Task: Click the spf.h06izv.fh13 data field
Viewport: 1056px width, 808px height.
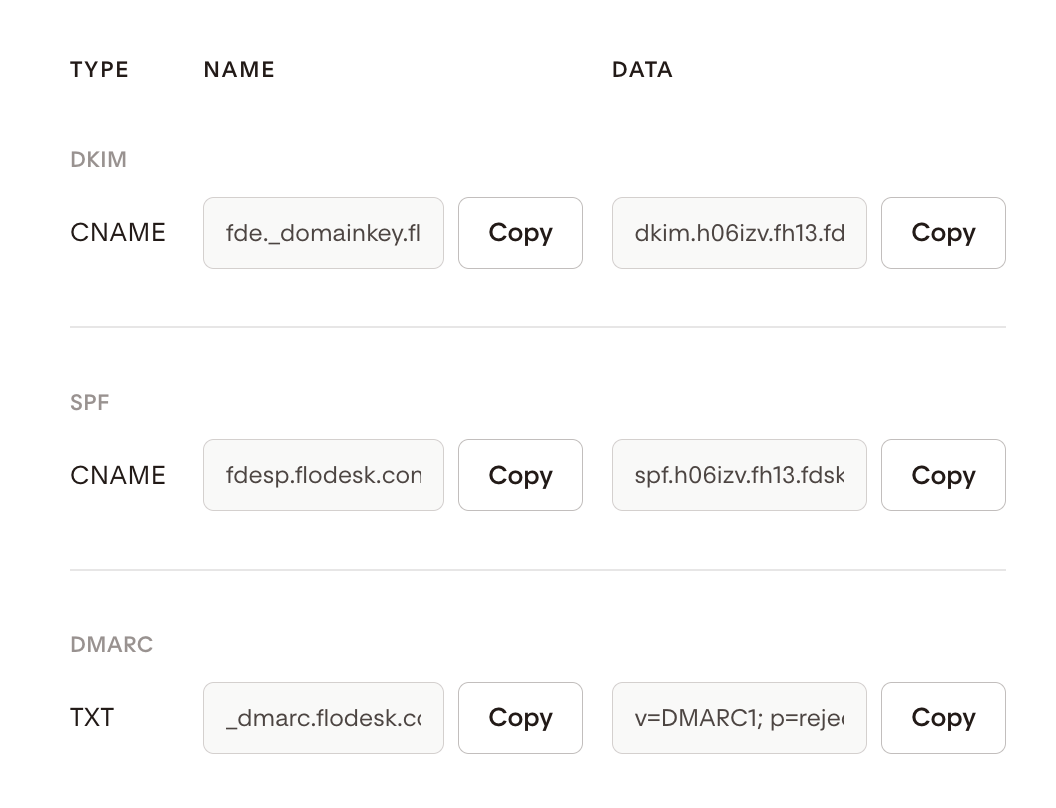Action: (x=739, y=475)
